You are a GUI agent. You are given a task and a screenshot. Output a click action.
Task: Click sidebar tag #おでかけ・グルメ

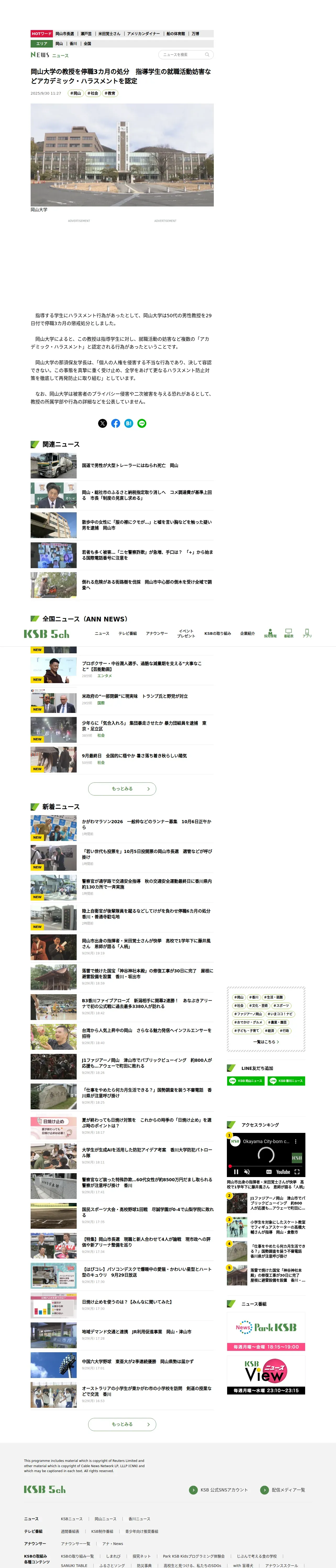coord(248,1023)
